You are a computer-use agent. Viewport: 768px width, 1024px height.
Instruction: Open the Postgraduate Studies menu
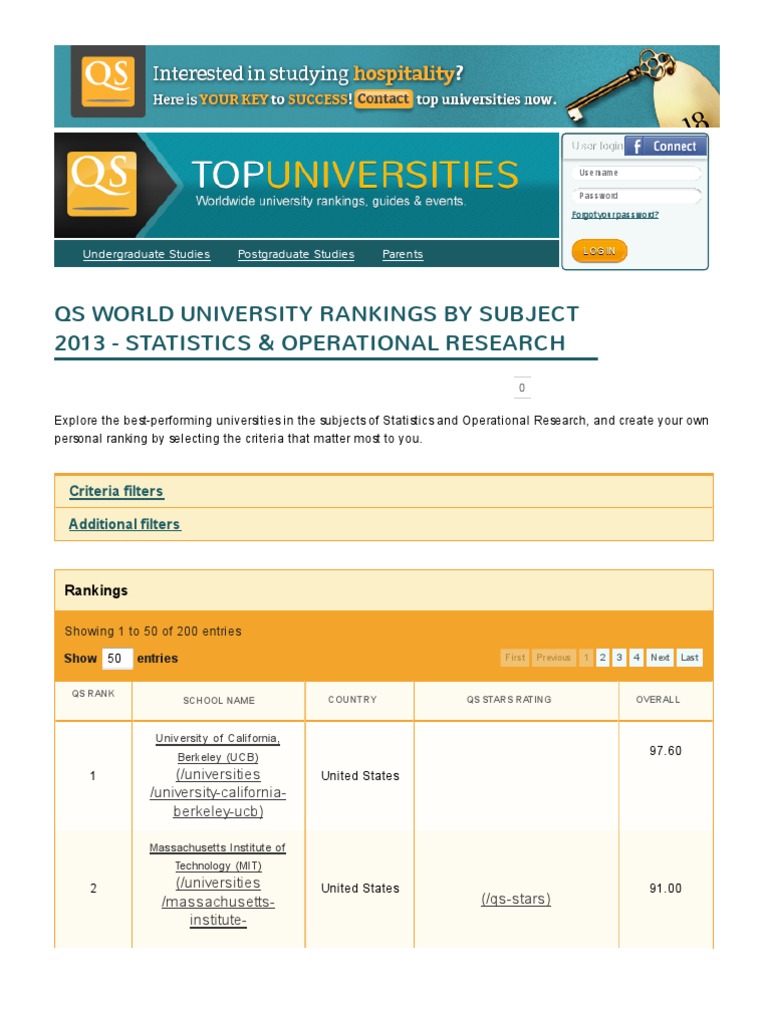(296, 254)
